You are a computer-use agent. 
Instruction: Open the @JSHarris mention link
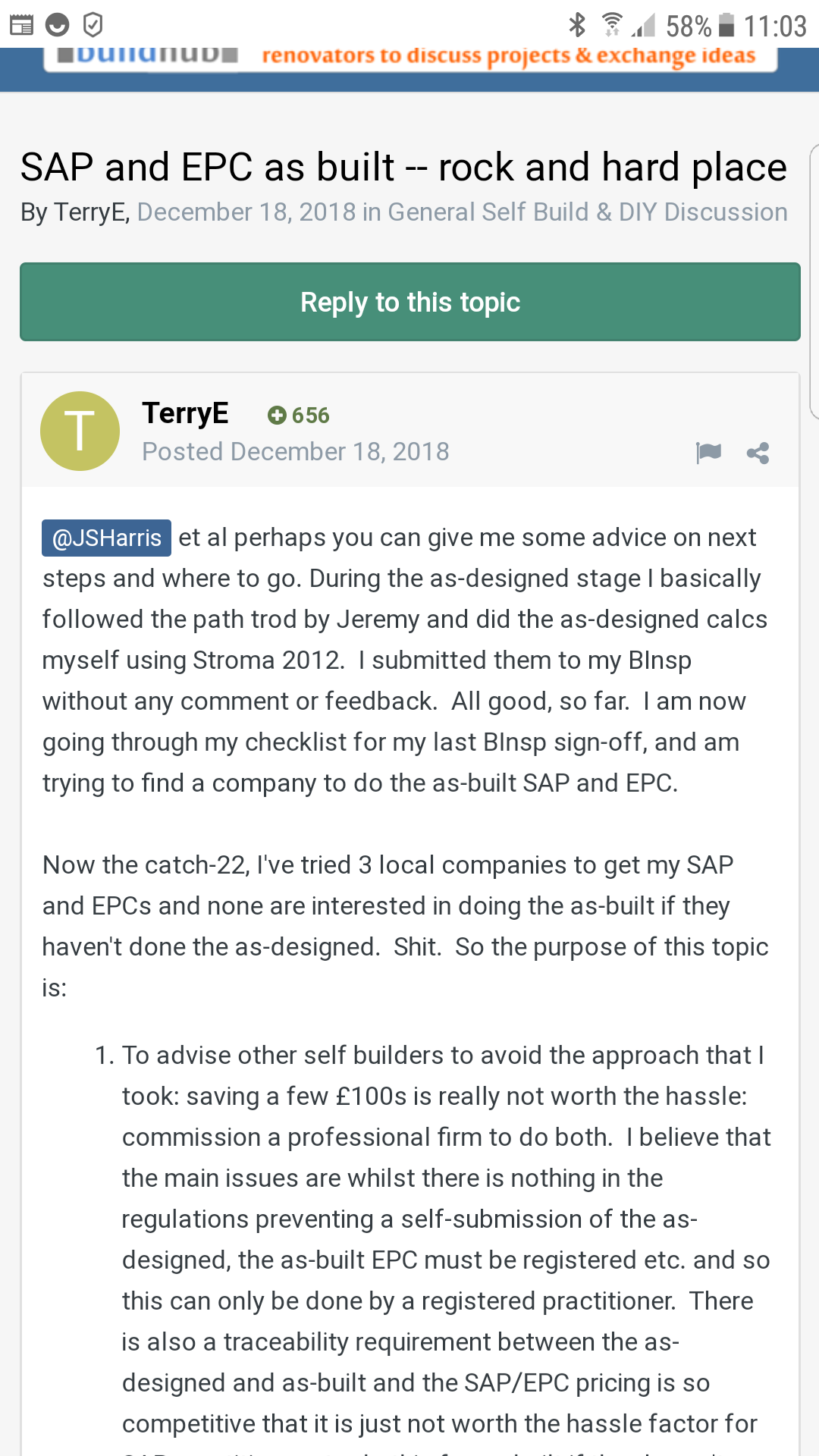coord(106,538)
